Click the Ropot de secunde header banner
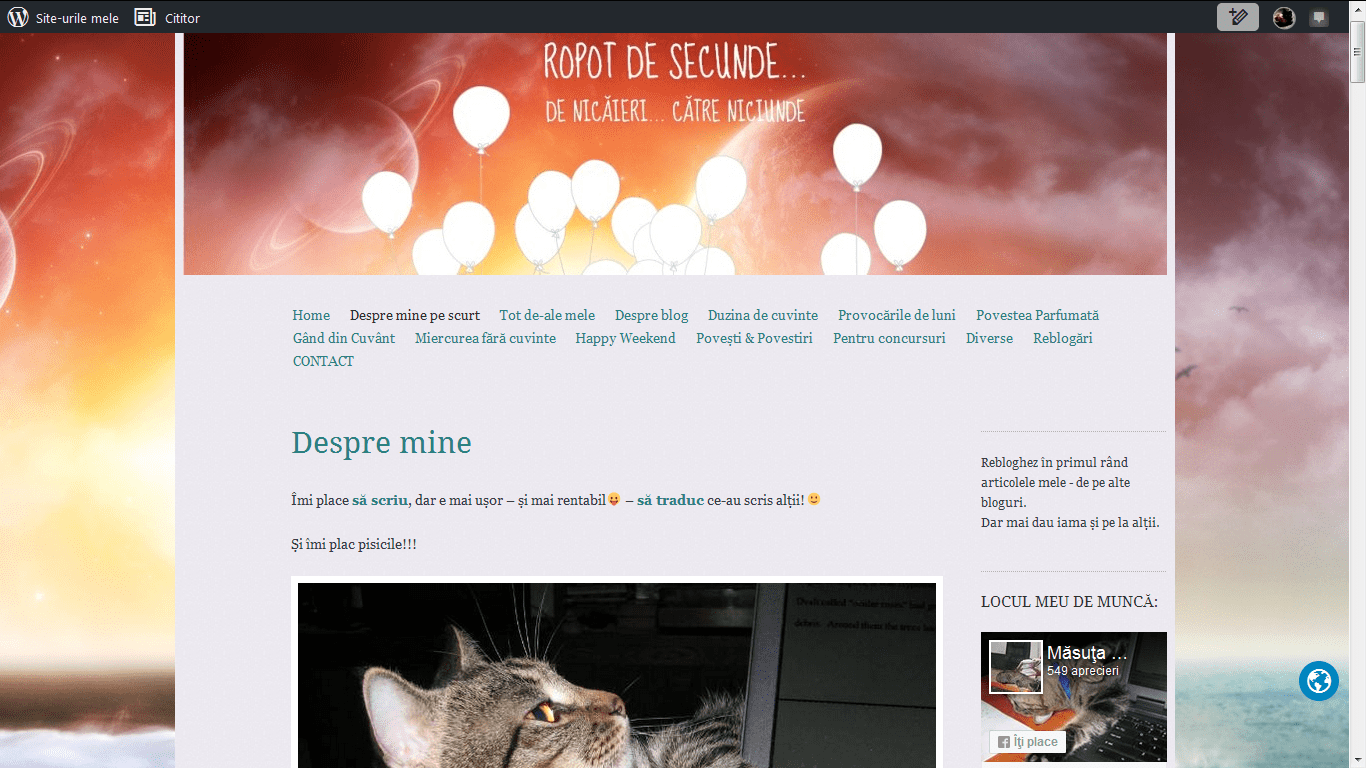This screenshot has height=768, width=1366. pyautogui.click(x=675, y=153)
